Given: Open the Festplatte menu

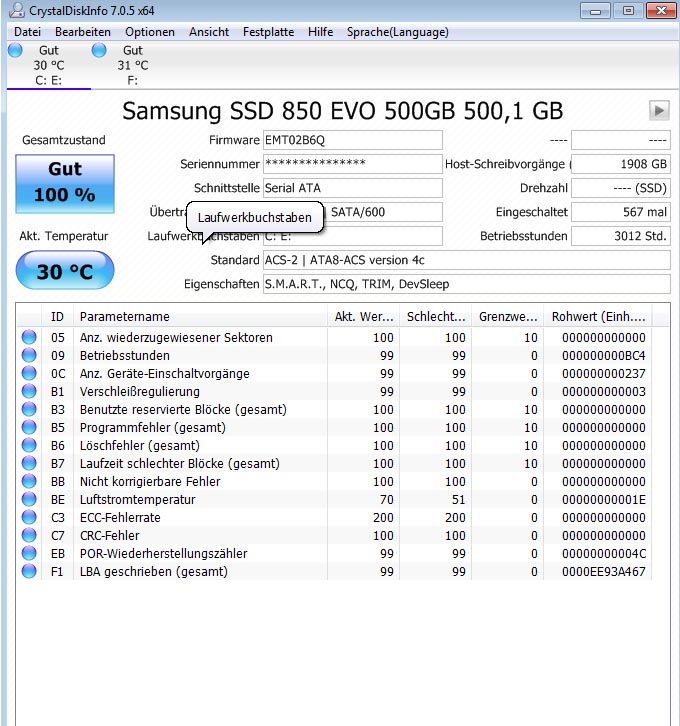Looking at the screenshot, I should (x=268, y=32).
